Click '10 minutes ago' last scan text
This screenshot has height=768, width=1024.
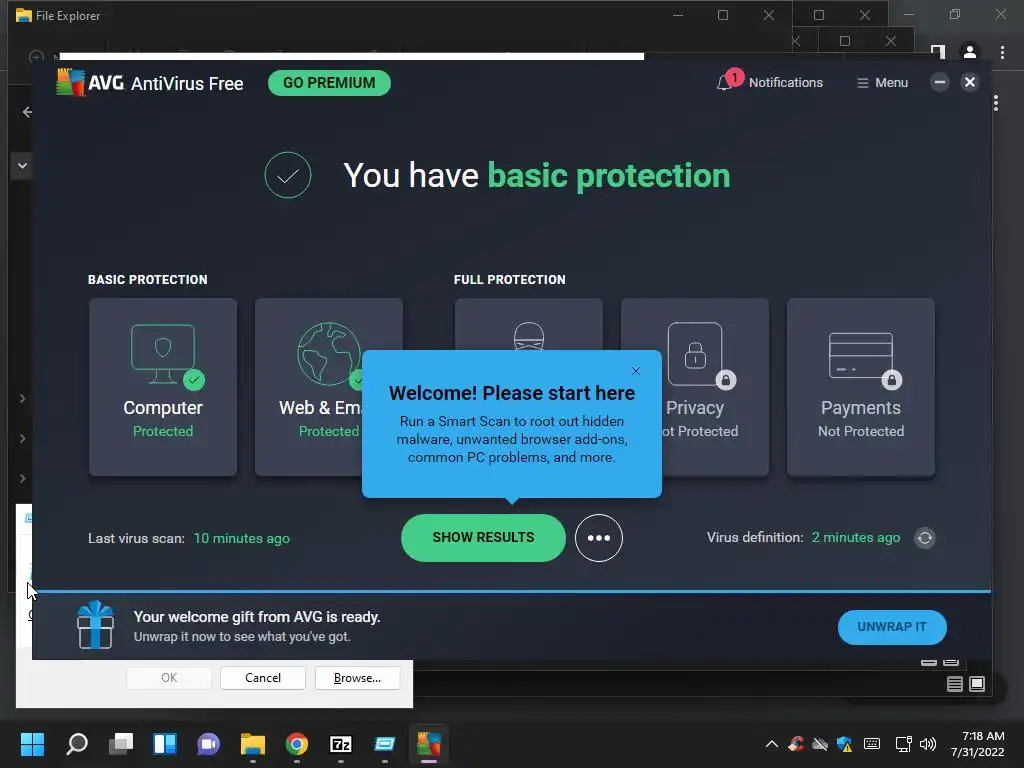(242, 538)
